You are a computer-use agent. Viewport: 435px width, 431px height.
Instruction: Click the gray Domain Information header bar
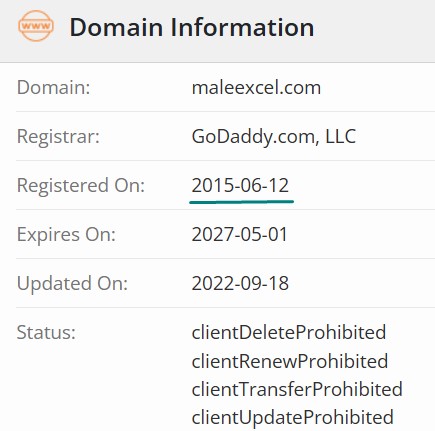217,31
